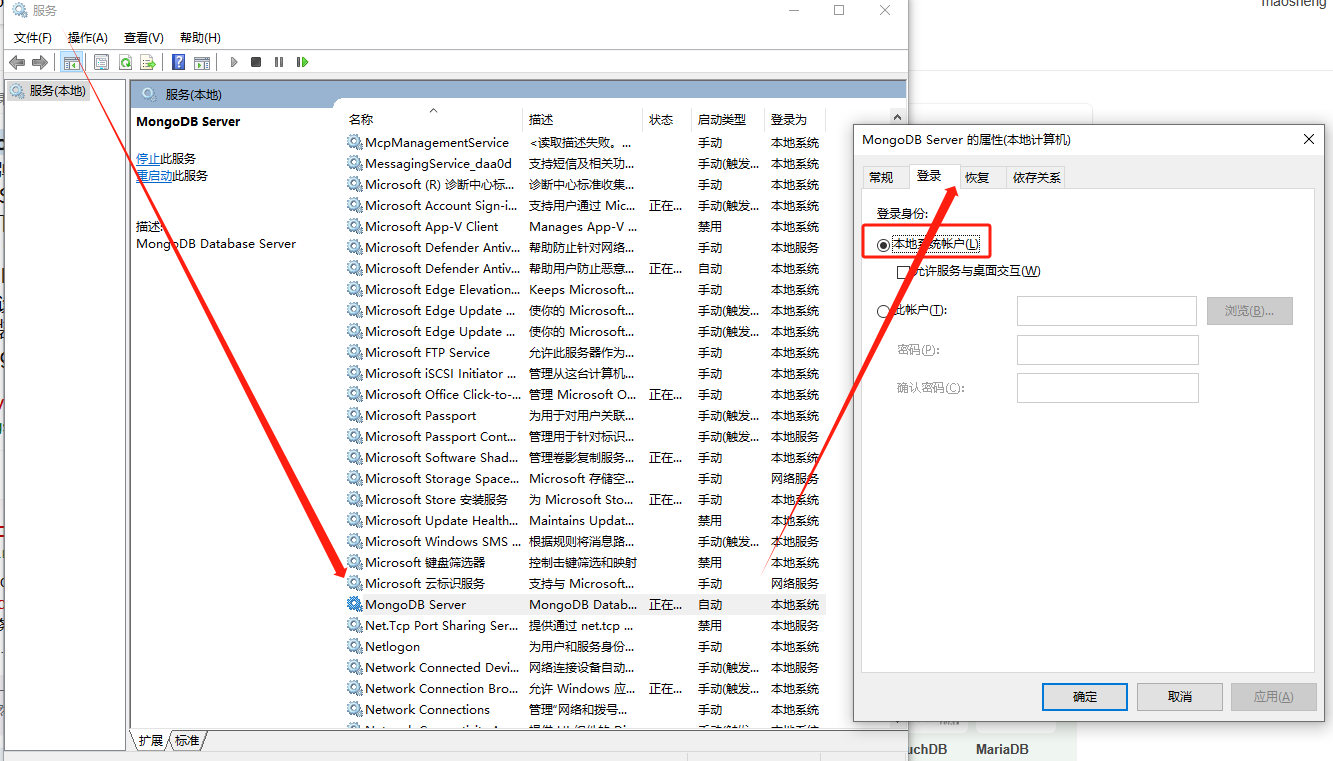Viewport: 1333px width, 761px height.
Task: Sort services by the 名称 column header
Action: (x=361, y=119)
